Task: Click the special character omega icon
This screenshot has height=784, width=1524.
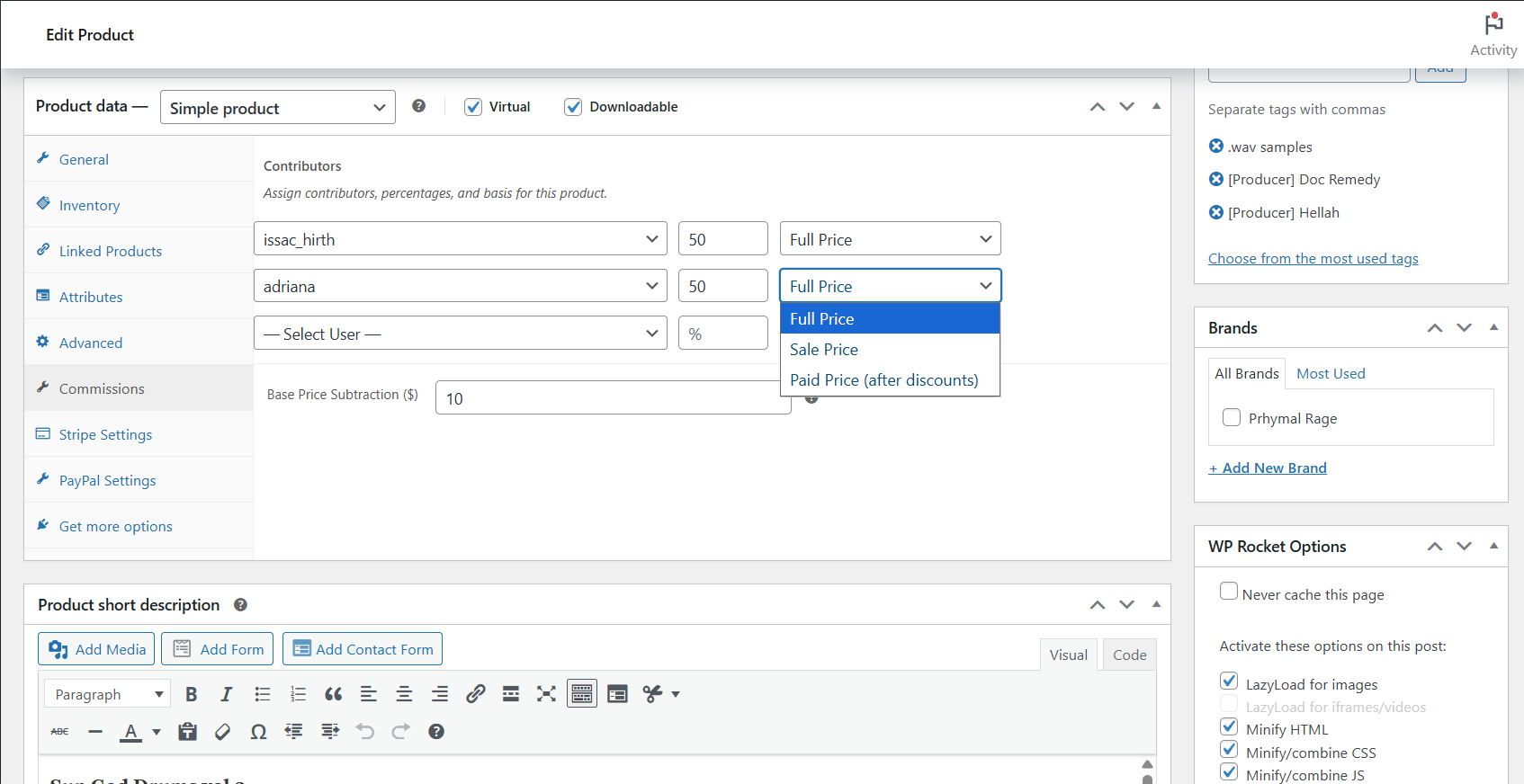Action: pyautogui.click(x=258, y=732)
